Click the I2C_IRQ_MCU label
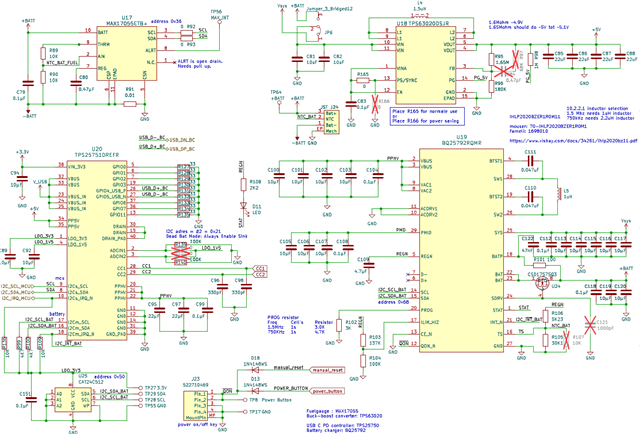This screenshot has height=434, width=640. [17, 298]
